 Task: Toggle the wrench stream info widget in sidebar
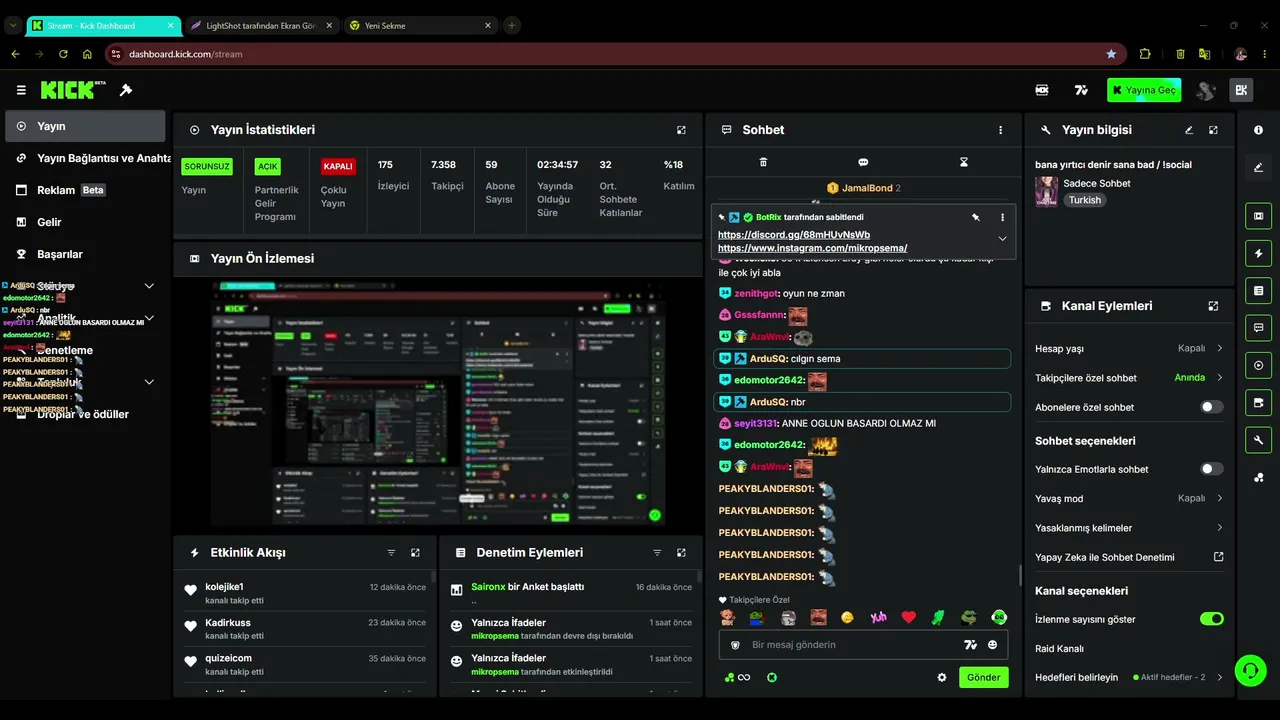coord(1258,440)
